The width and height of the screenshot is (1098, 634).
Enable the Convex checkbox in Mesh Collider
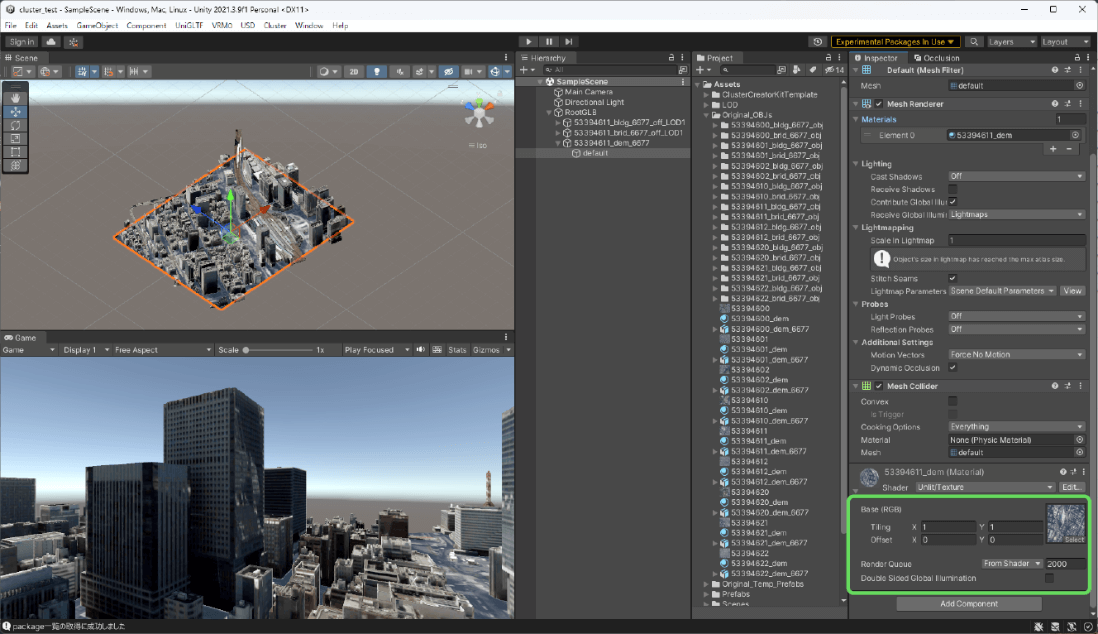click(953, 402)
